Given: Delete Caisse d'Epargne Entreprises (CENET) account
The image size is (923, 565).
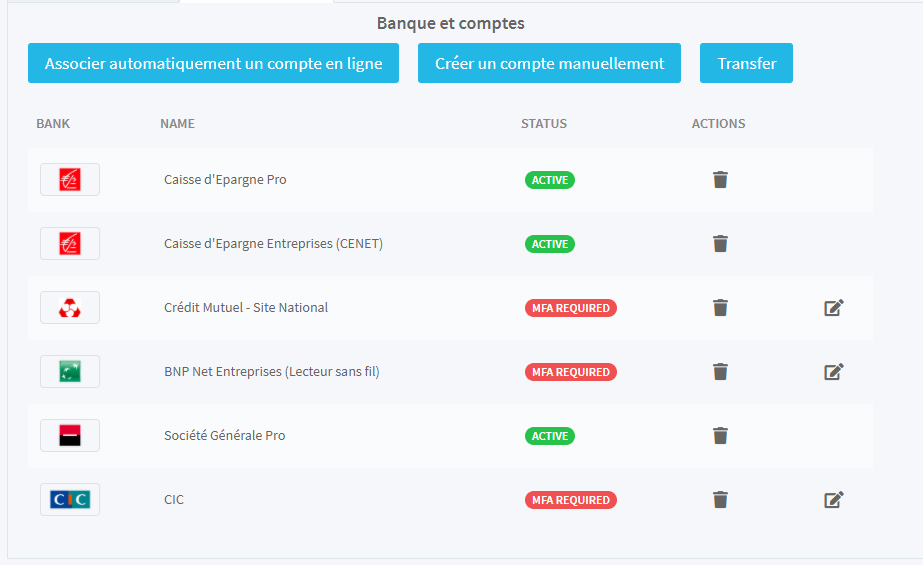Looking at the screenshot, I should click(720, 244).
